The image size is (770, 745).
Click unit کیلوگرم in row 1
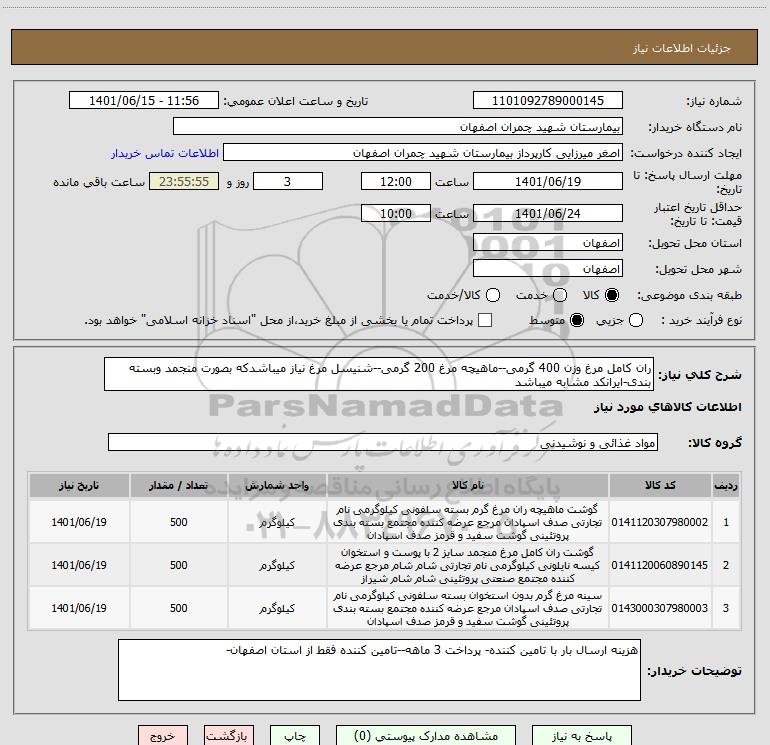[277, 522]
